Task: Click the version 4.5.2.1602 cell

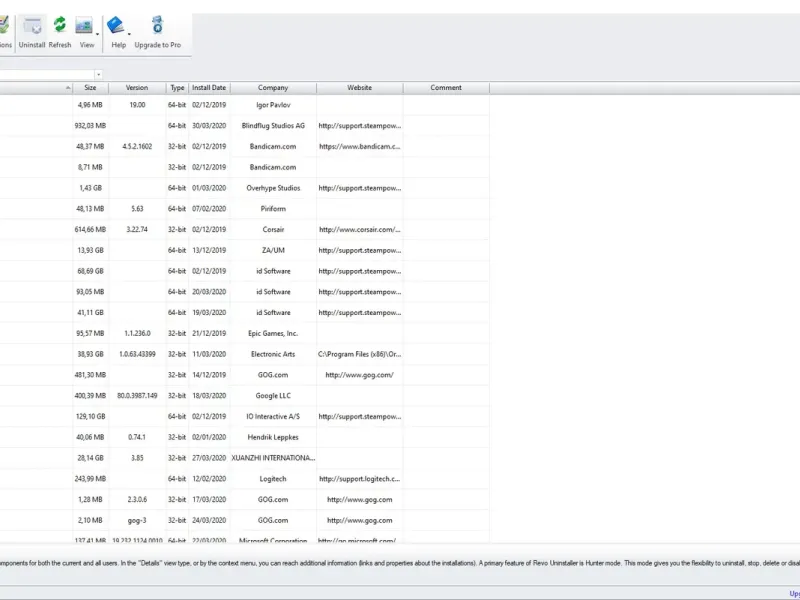Action: click(x=137, y=146)
